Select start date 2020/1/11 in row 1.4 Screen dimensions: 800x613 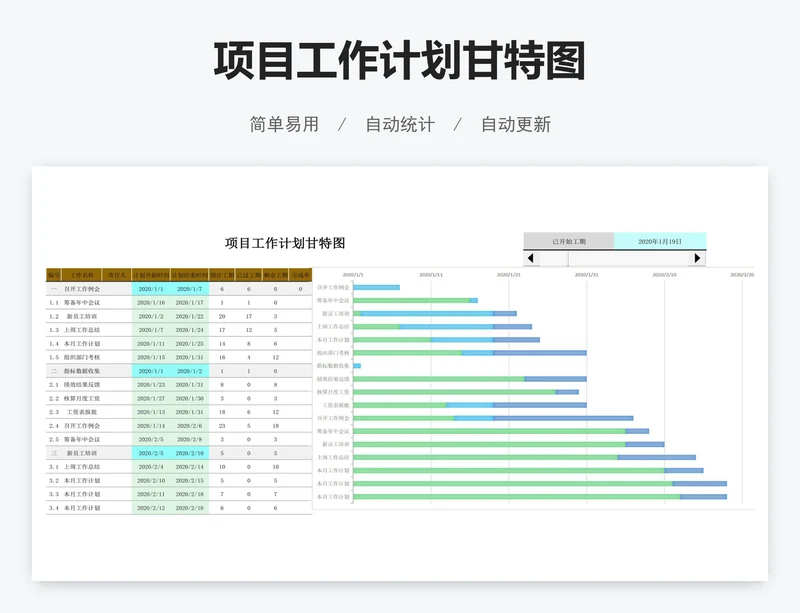point(151,344)
